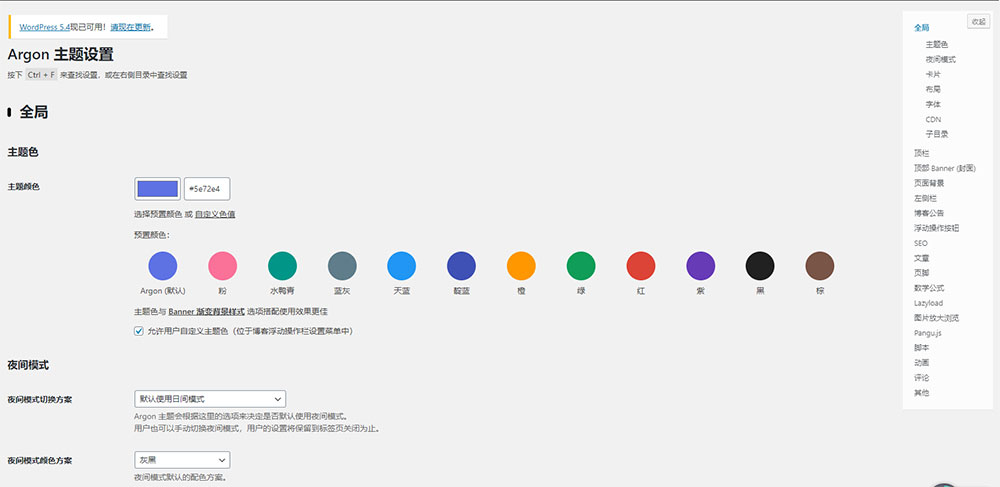1000x487 pixels.
Task: Click the #5e72e4 hex color field
Action: click(x=207, y=189)
